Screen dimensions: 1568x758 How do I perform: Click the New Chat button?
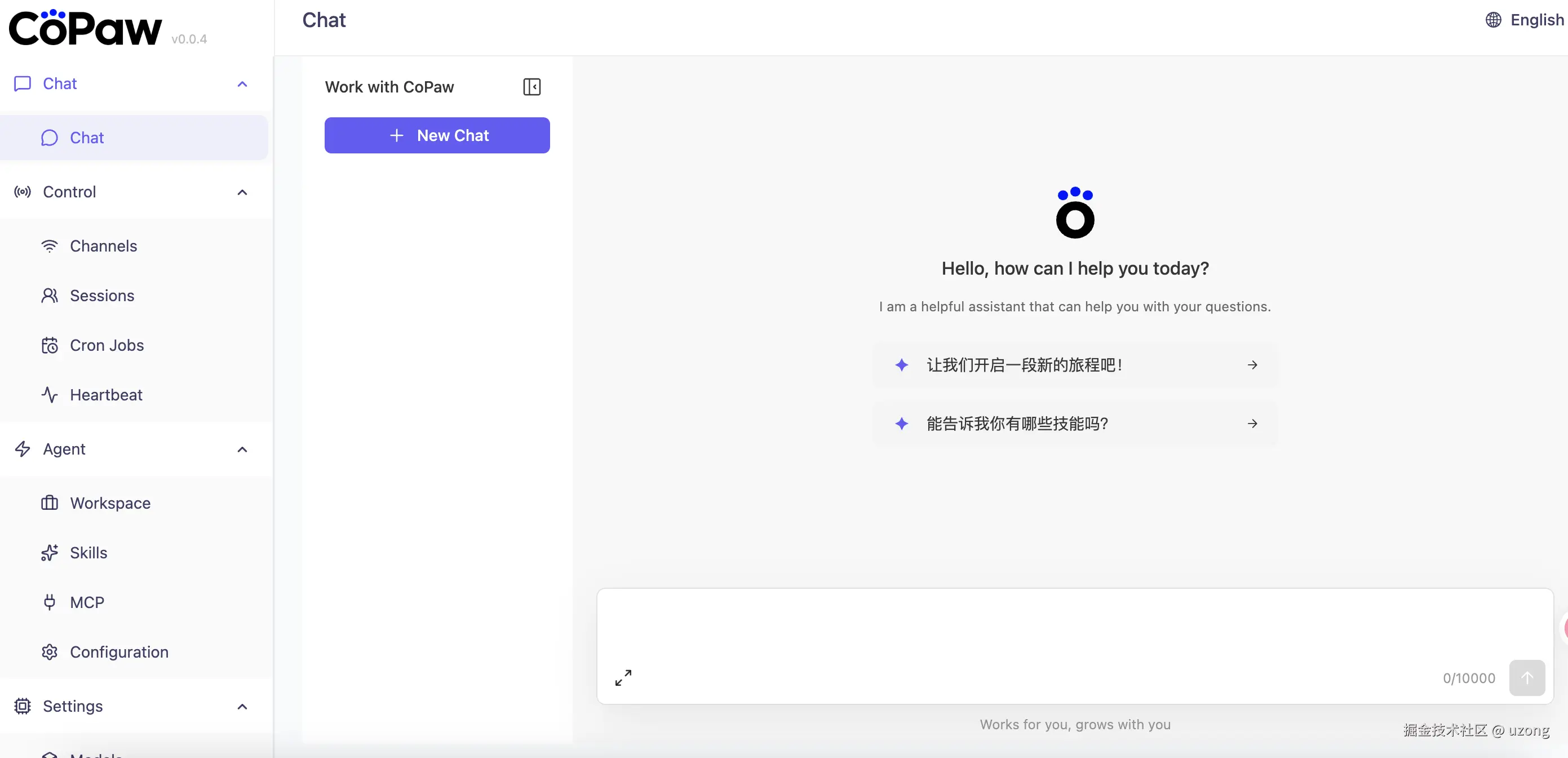tap(437, 135)
